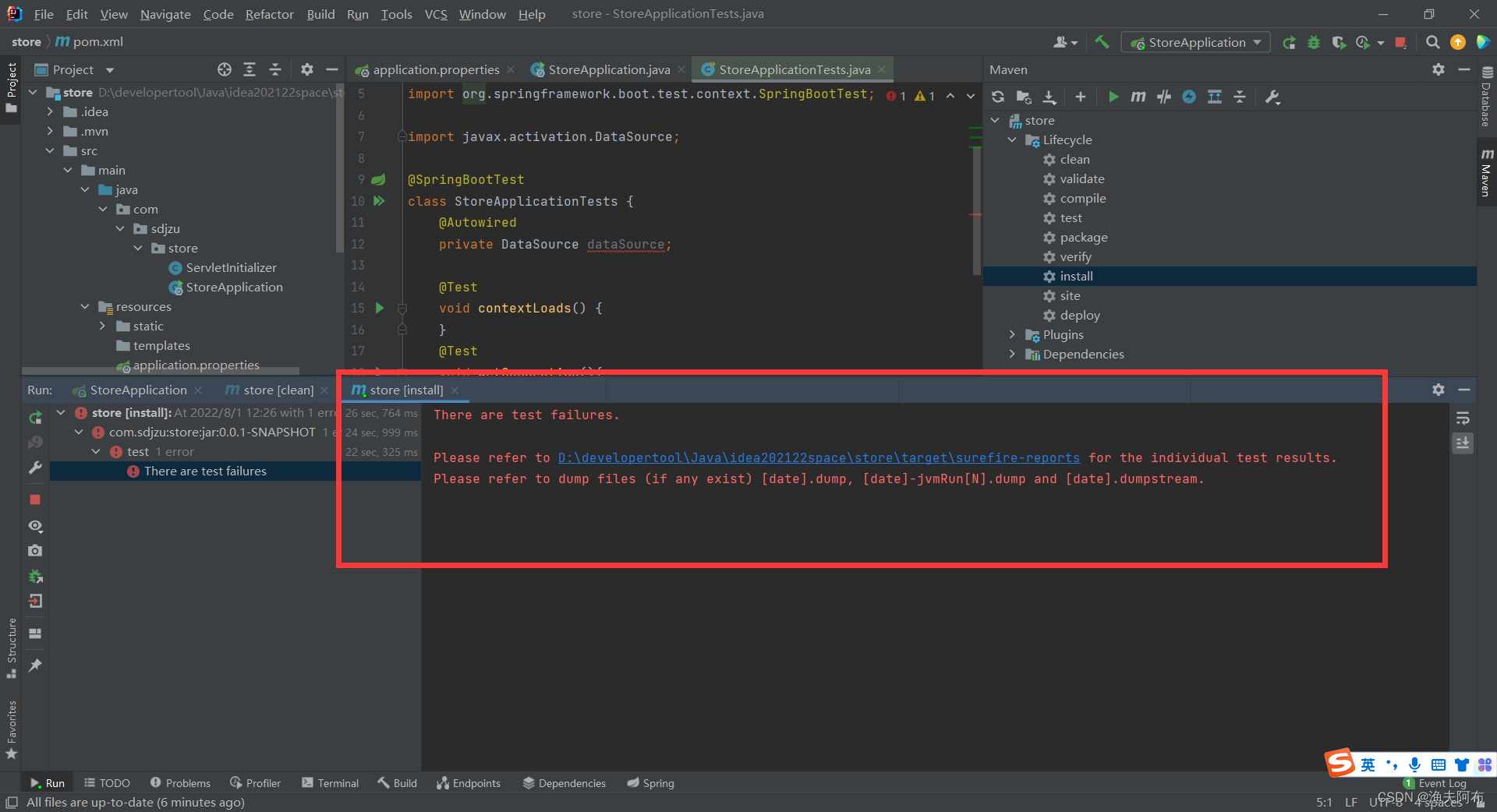Select Maven package lifecycle goal
The height and width of the screenshot is (812, 1497).
tap(1083, 237)
